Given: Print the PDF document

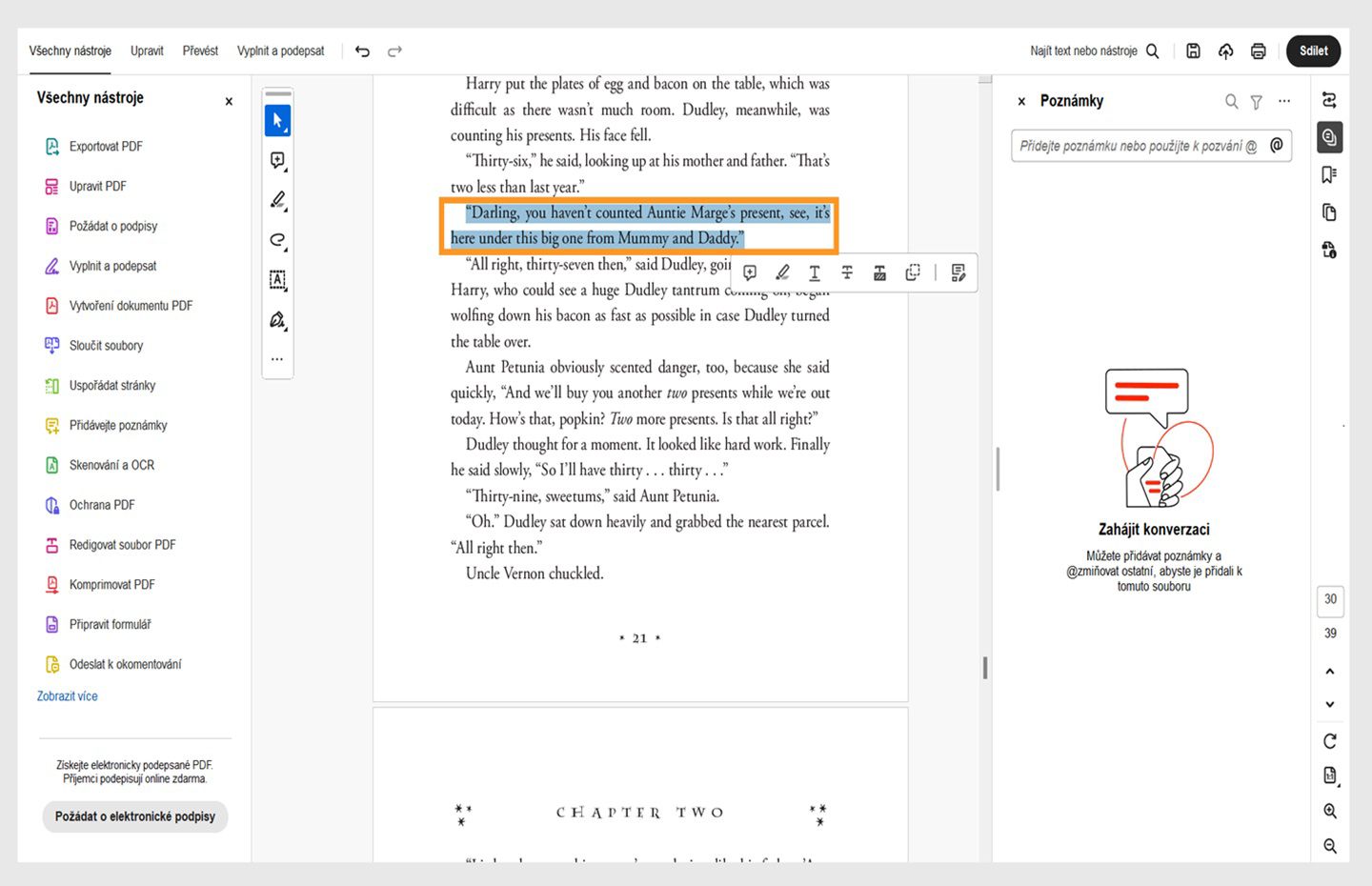Looking at the screenshot, I should [x=1258, y=50].
